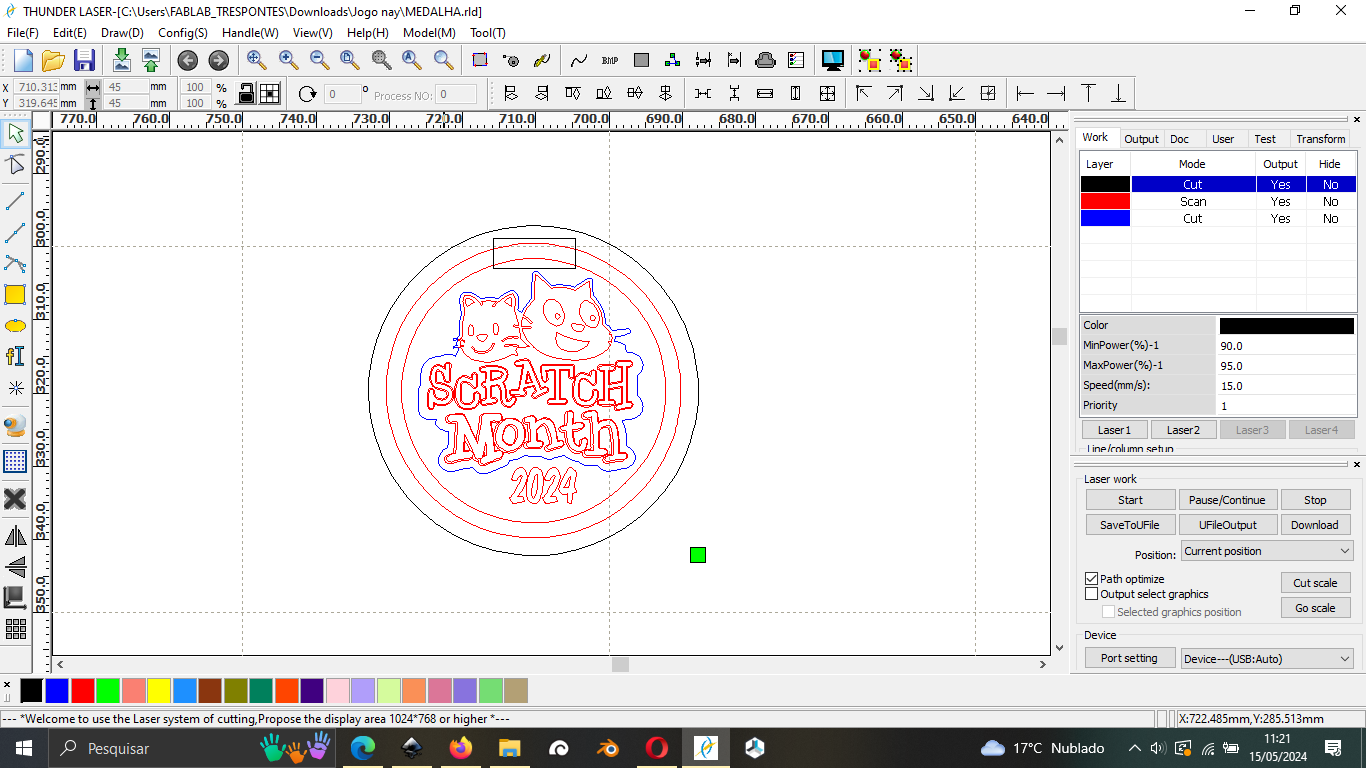Image resolution: width=1366 pixels, height=768 pixels.
Task: Select the text tool
Action: (15, 356)
